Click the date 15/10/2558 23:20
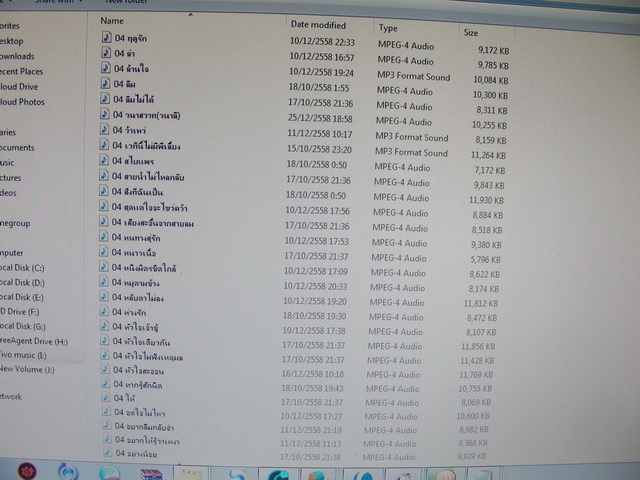The width and height of the screenshot is (640, 480). click(x=319, y=149)
